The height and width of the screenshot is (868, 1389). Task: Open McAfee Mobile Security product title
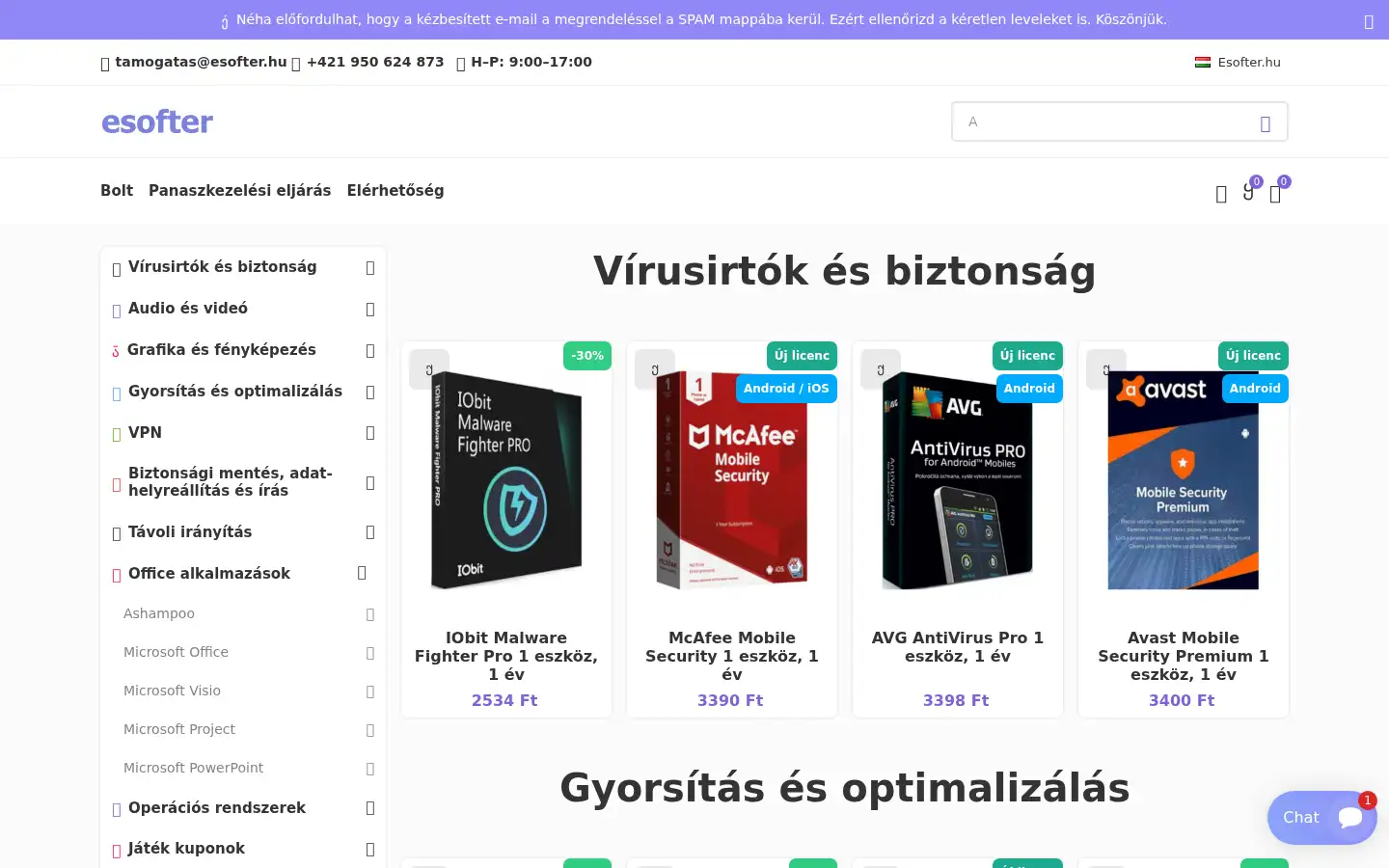coord(732,656)
